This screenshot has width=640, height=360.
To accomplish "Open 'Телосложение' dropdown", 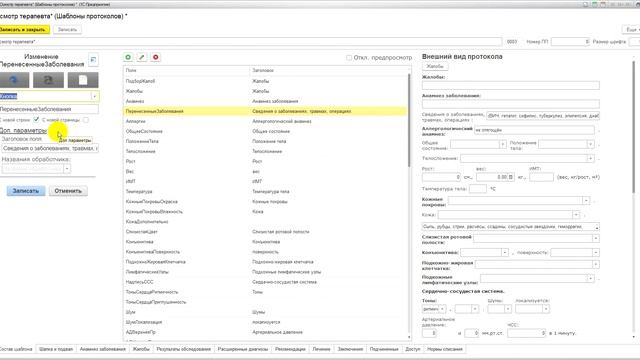I will 590,158.
